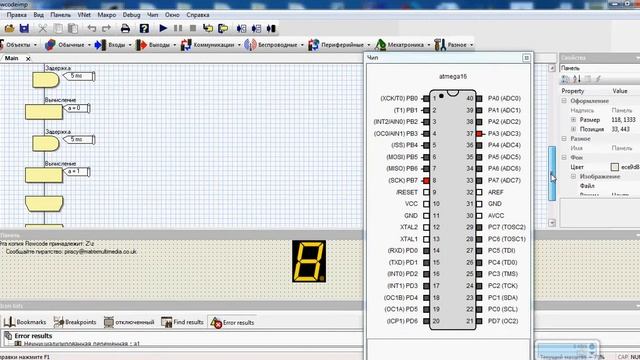Click the Выходы outputs icon
Viewport: 640px width, 360px height.
[x=141, y=44]
